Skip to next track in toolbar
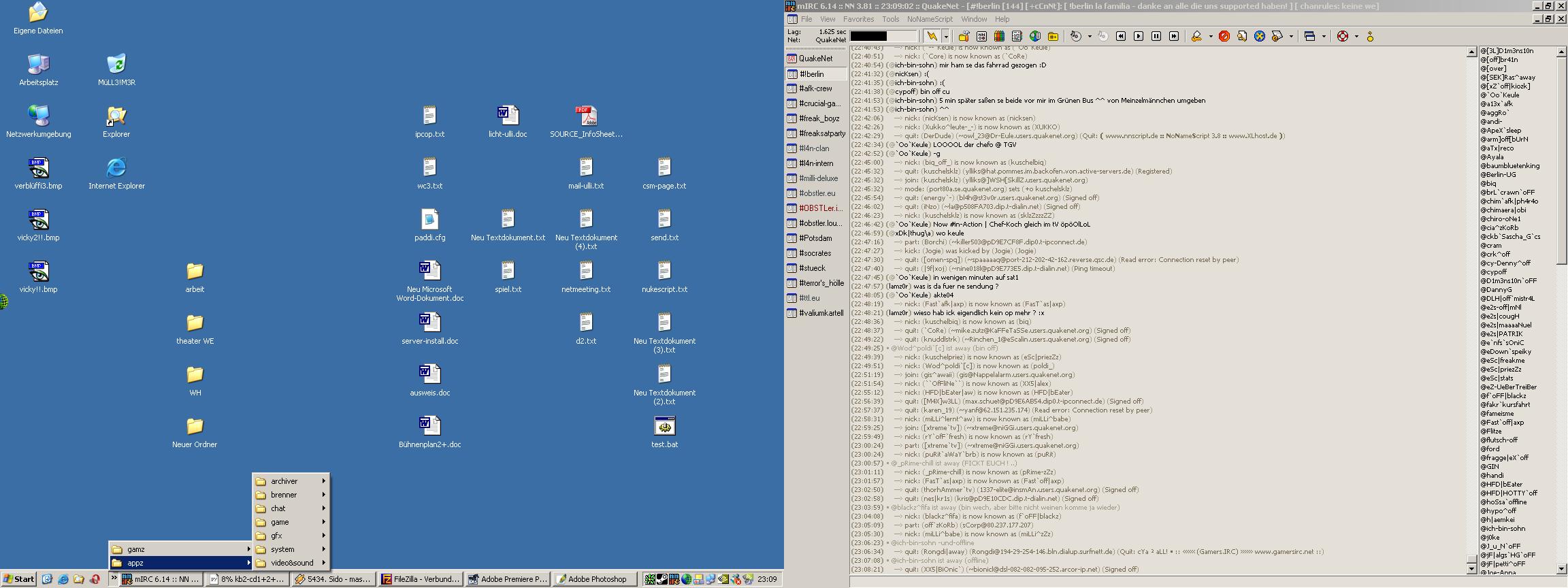Screen dimensions: 1568x588 coord(1174,36)
